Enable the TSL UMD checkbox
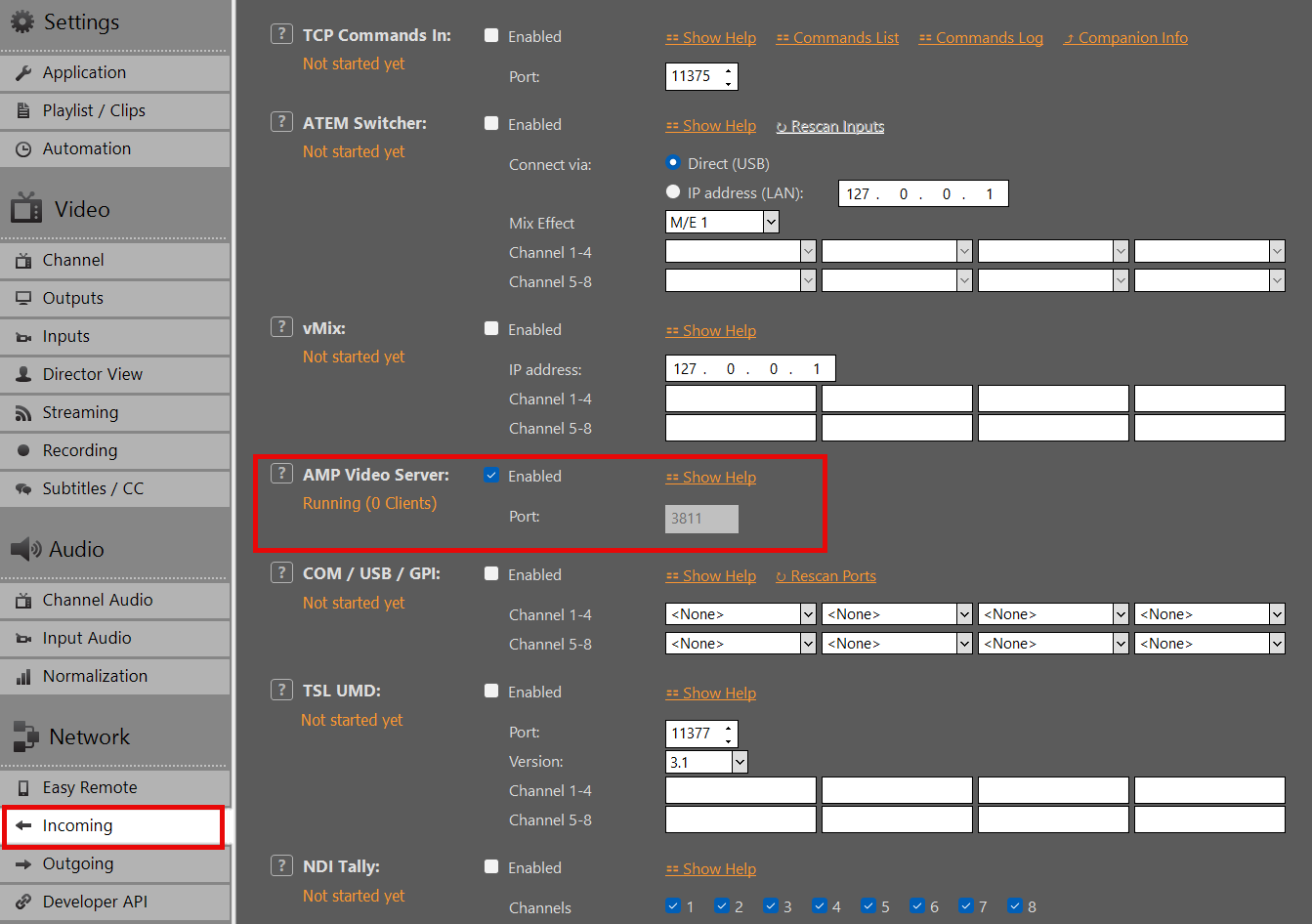The image size is (1312, 924). [491, 691]
